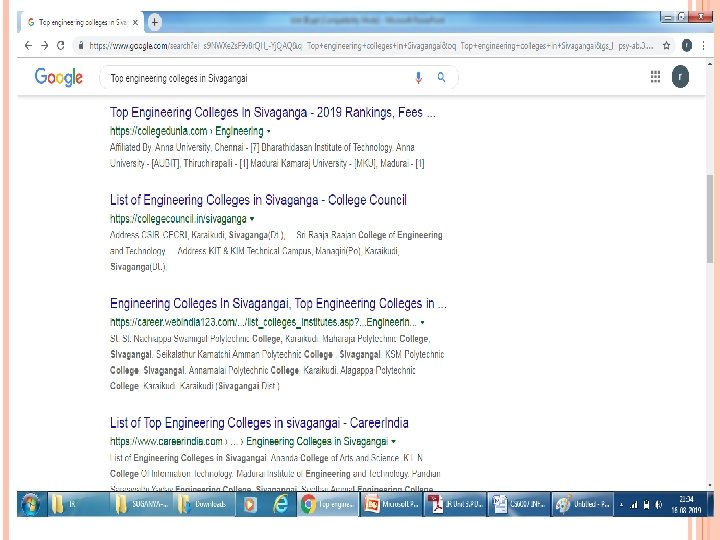This screenshot has height=540, width=720.
Task: Expand the collegecouncil.in result options arrow
Action: (252, 219)
